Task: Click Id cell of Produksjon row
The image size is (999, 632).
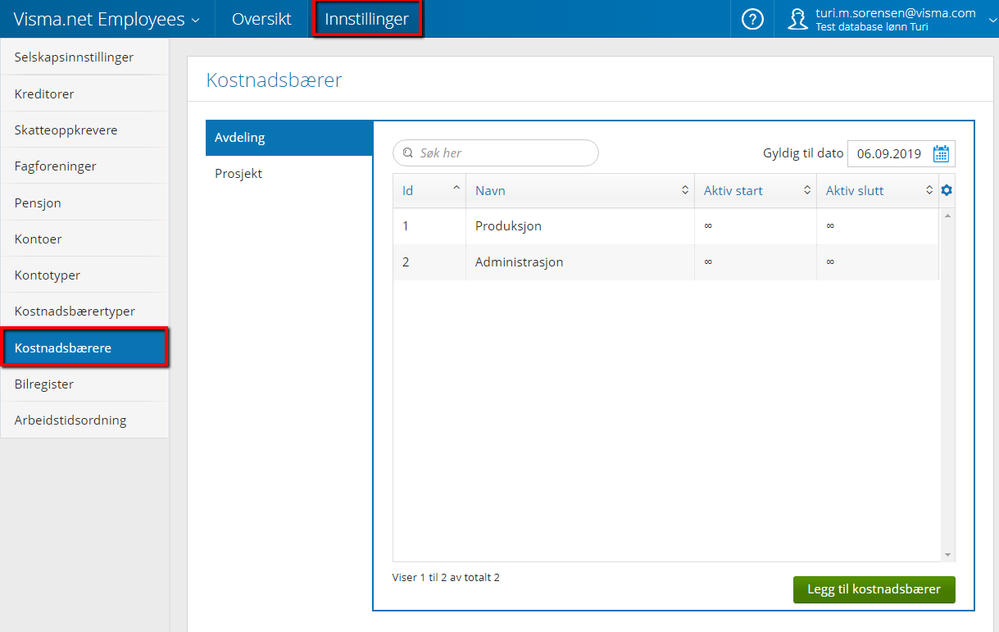Action: pos(429,226)
